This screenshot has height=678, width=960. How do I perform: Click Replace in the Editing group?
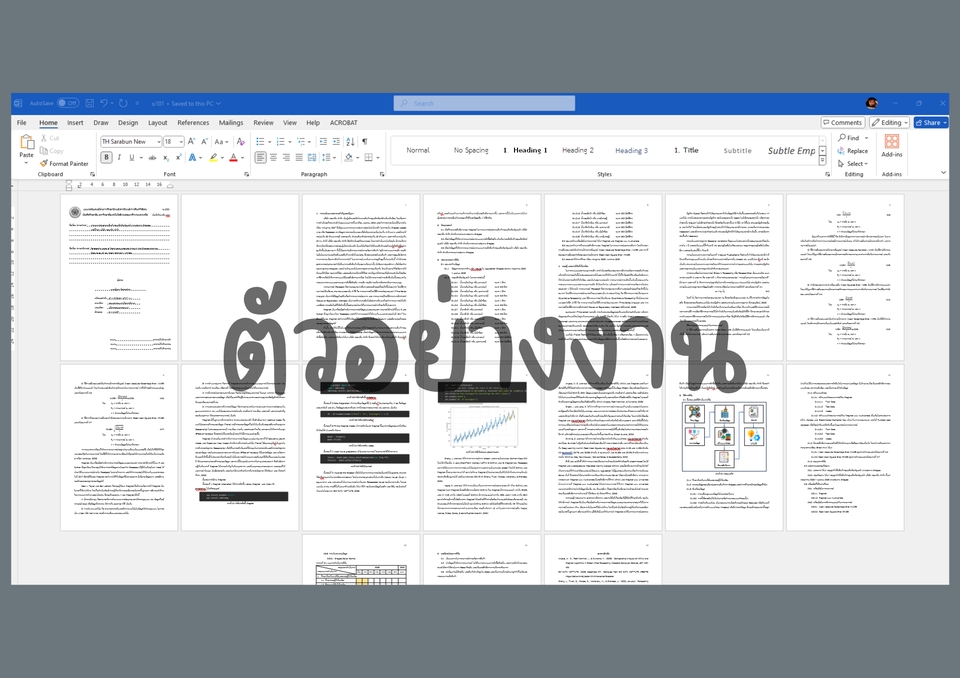(x=856, y=150)
